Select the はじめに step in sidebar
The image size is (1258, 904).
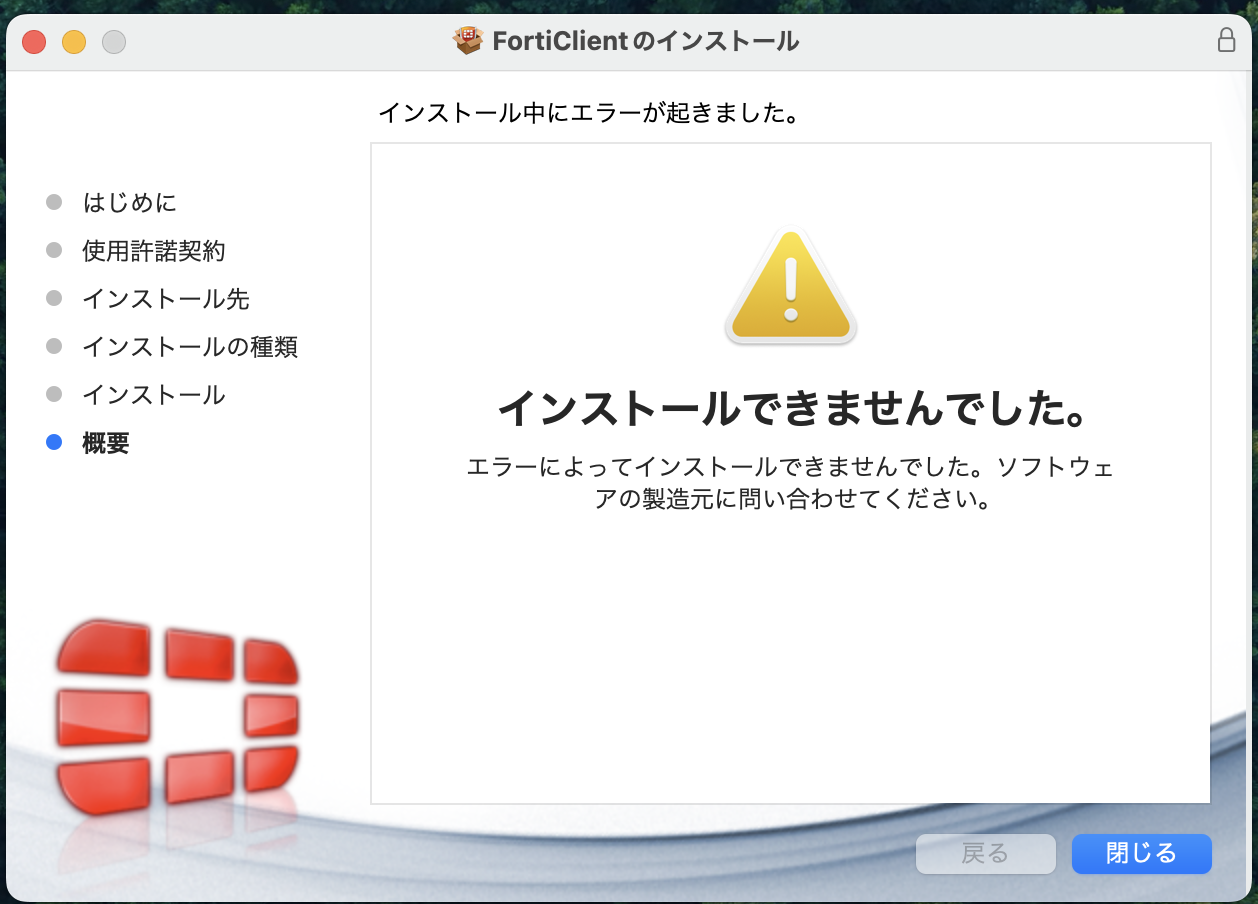pos(129,202)
